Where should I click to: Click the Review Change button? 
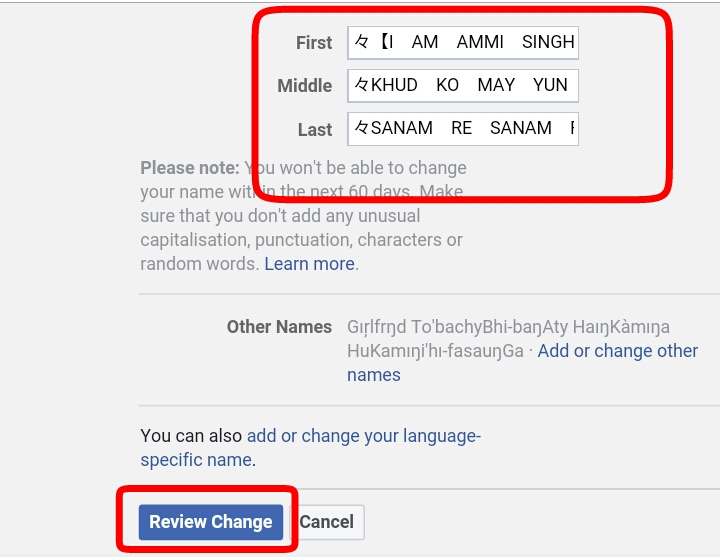pyautogui.click(x=211, y=522)
